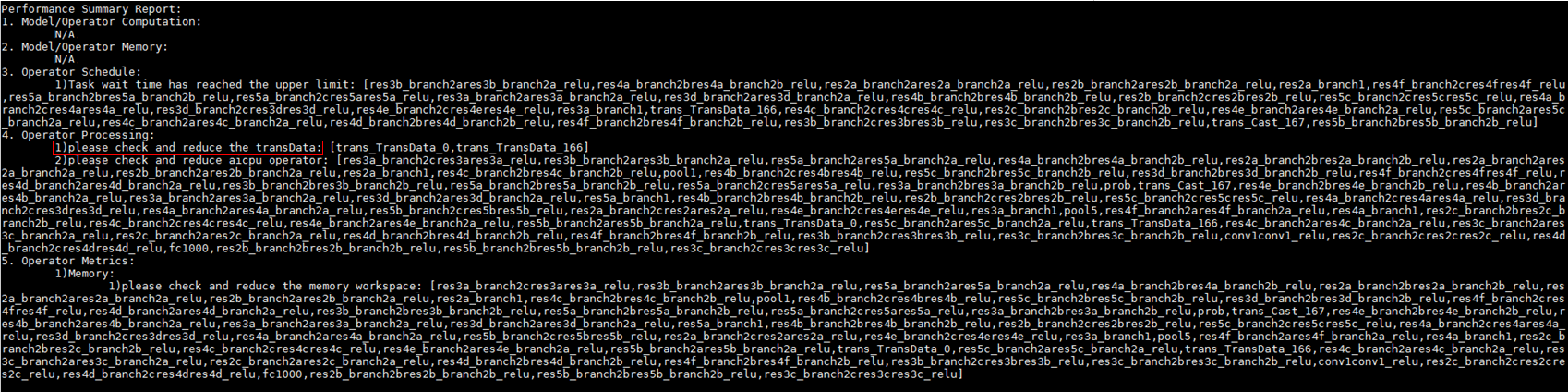The image size is (1568, 392).
Task: Select trans_TransData_166 in the transData bracket list
Action: pos(519,147)
